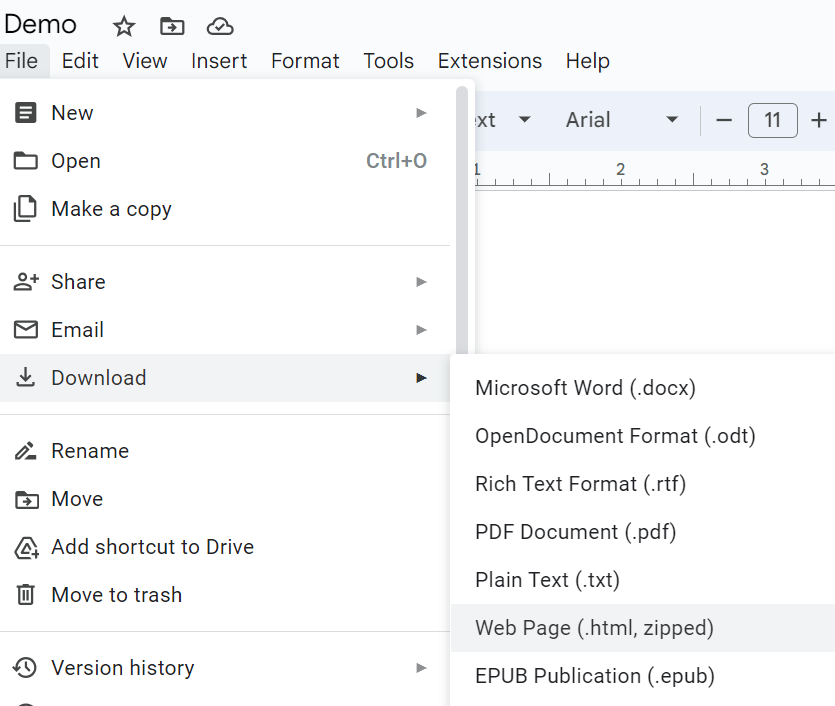Open the Insert menu
Image resolution: width=835 pixels, height=706 pixels.
(219, 61)
